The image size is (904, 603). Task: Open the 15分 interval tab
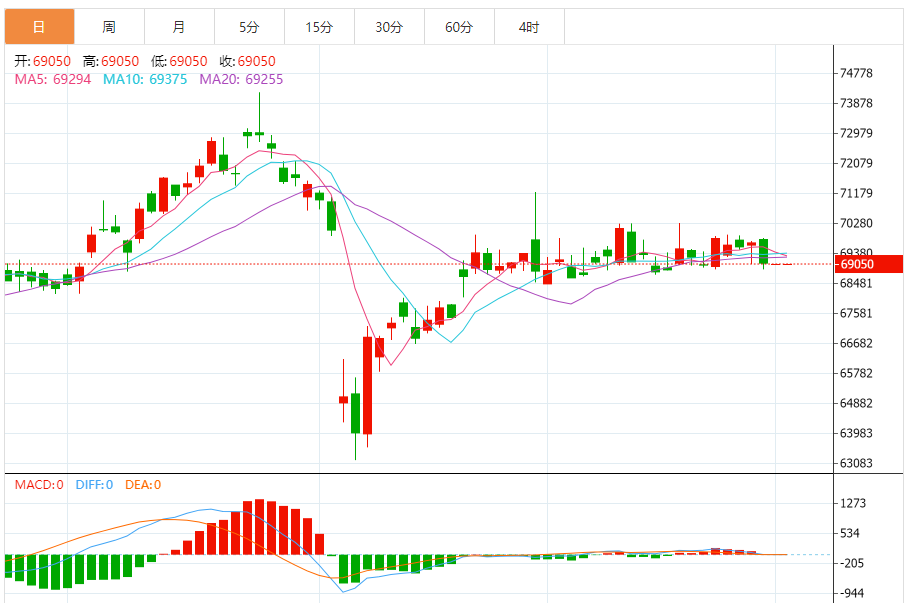click(319, 27)
